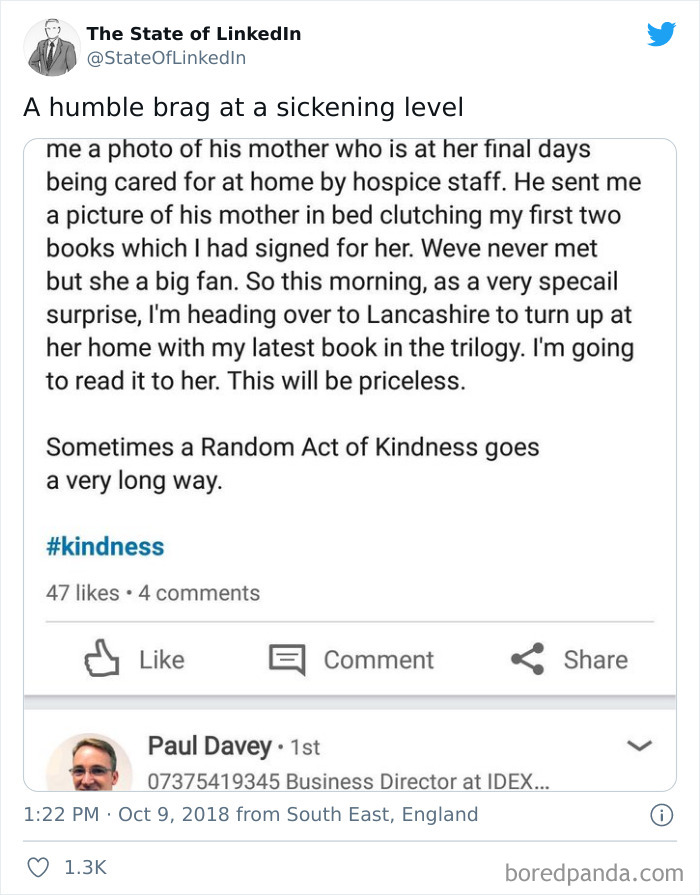The width and height of the screenshot is (700, 895).
Task: Click the Twitter bird icon
Action: point(662,33)
